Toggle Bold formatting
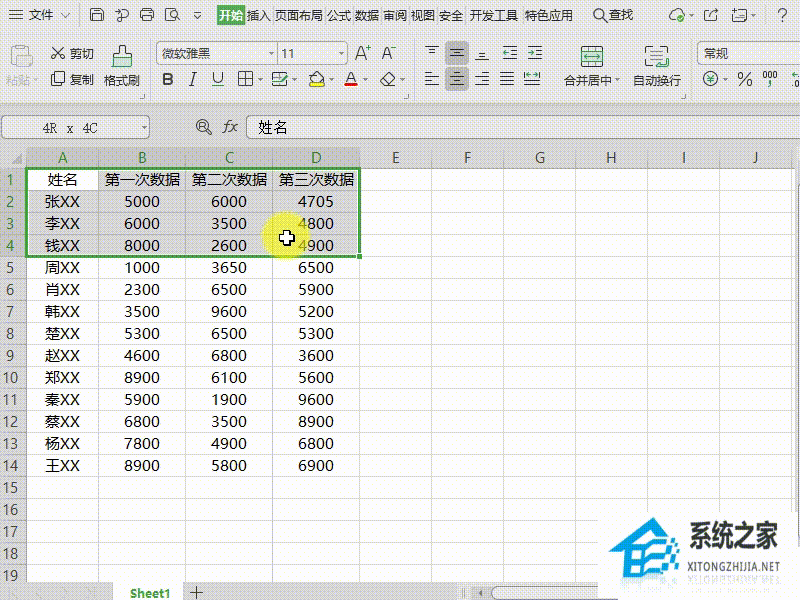This screenshot has width=800, height=600. tap(167, 79)
